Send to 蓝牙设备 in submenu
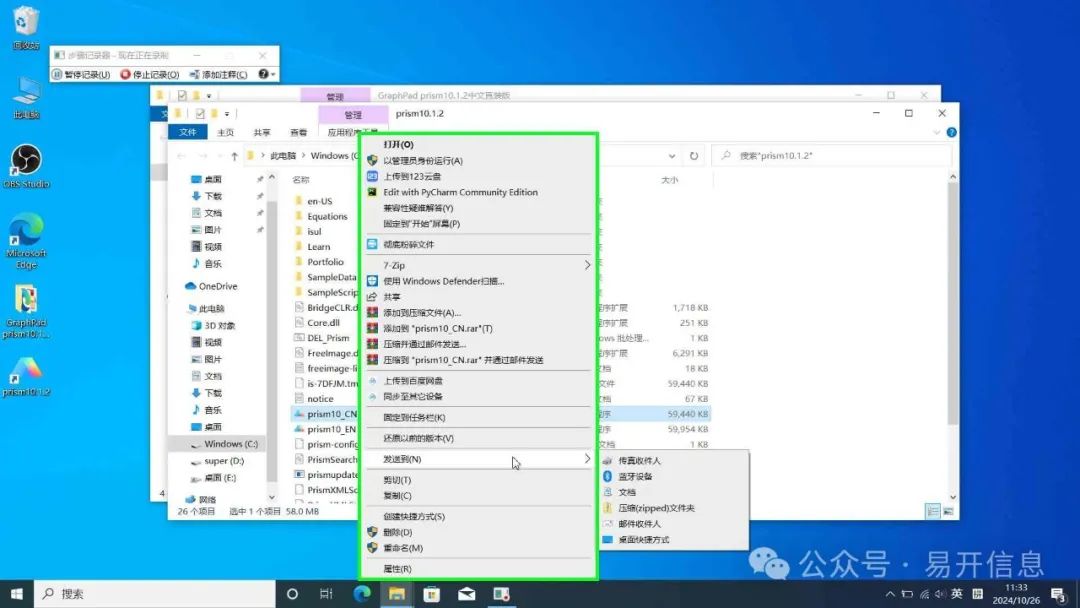Screen dimensions: 1080x608 [x=674, y=476]
